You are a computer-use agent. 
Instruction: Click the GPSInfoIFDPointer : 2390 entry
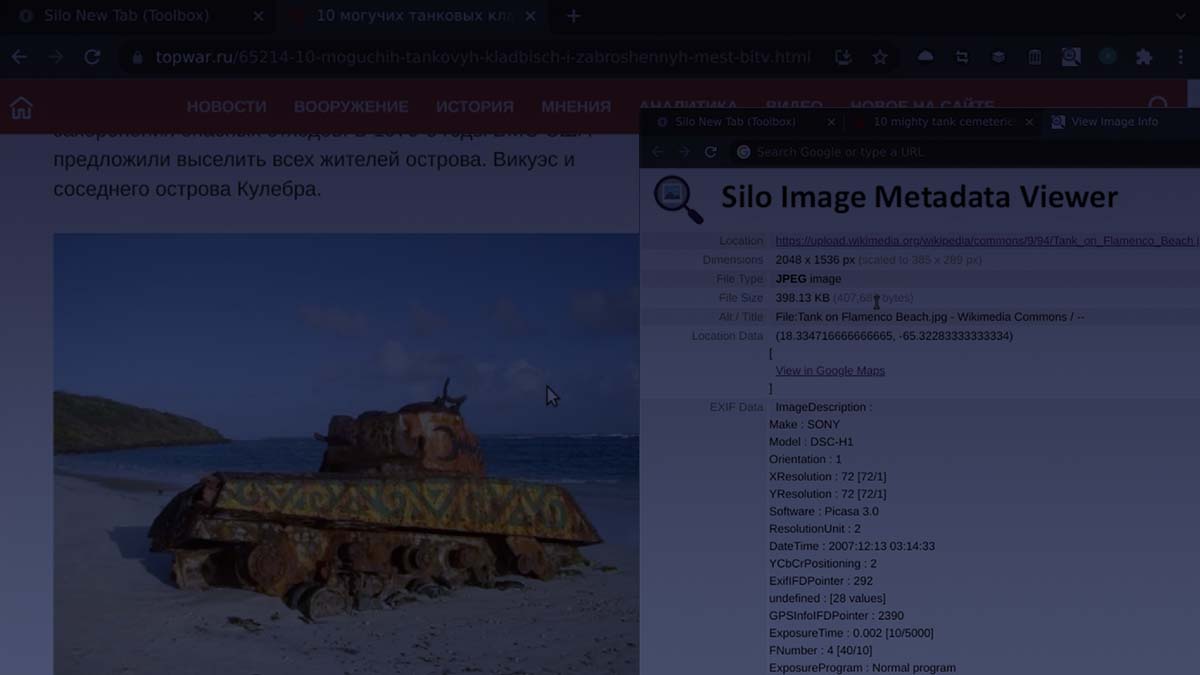[x=836, y=616]
